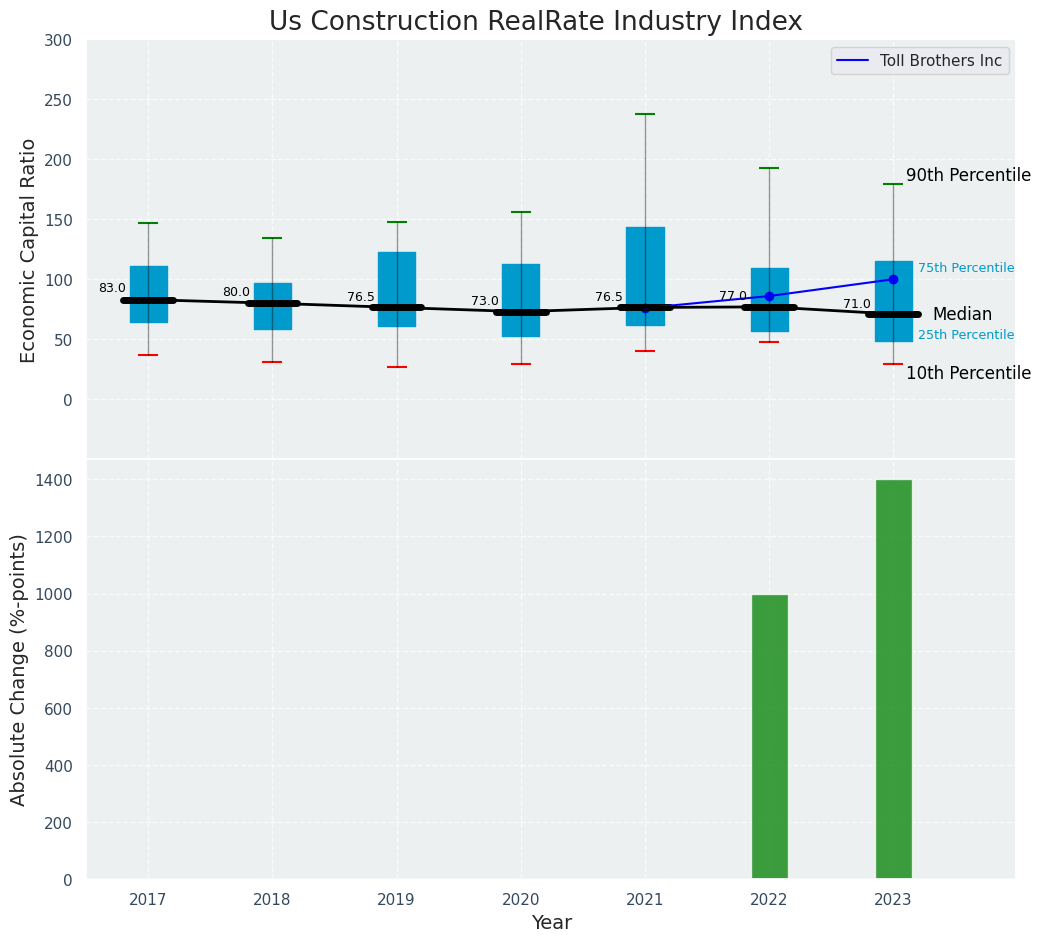The height and width of the screenshot is (942, 1041).
Task: Click the Toll Brothers 2022 blue data point
Action: pos(769,296)
